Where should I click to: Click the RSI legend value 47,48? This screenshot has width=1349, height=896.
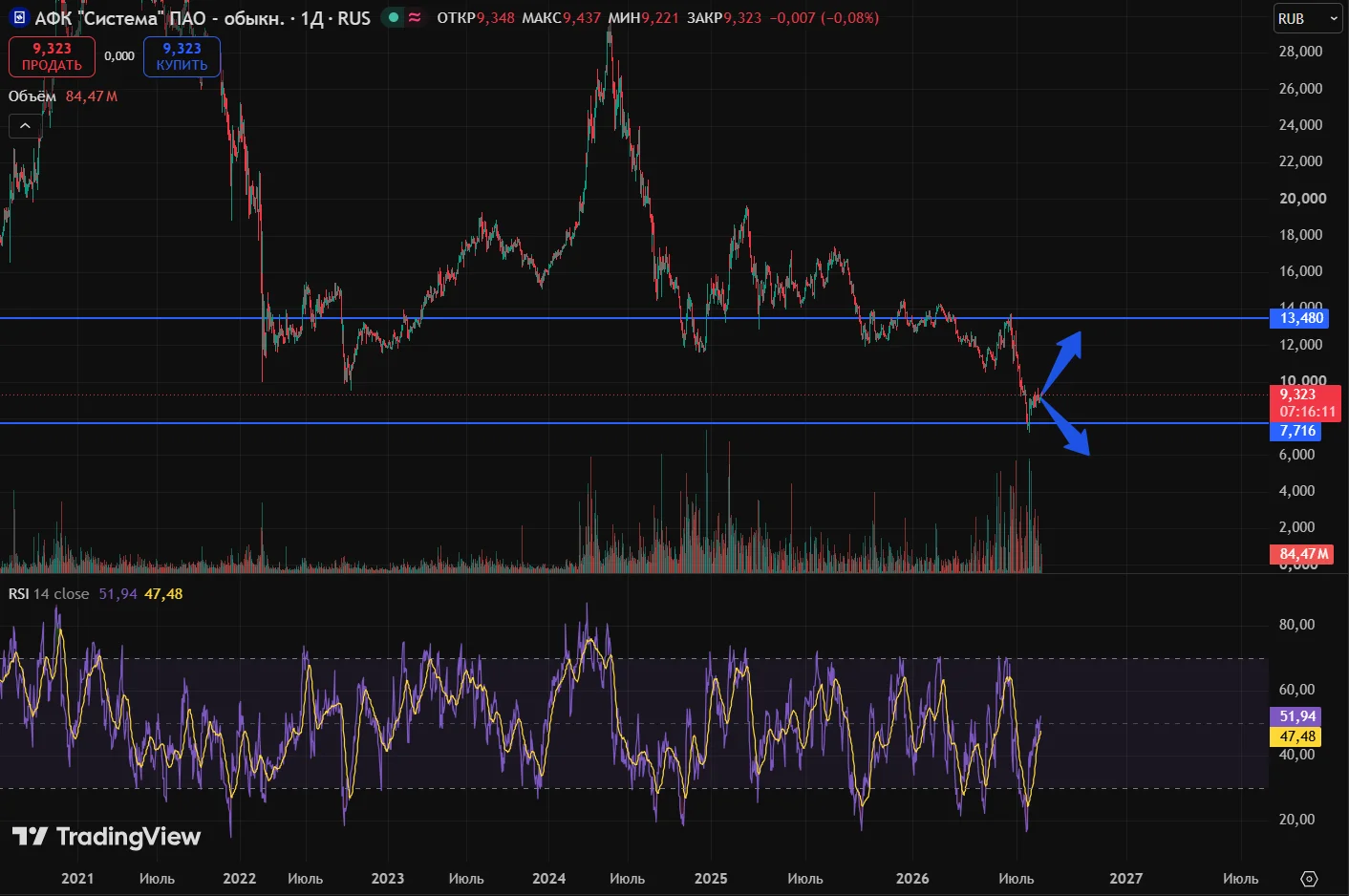click(163, 594)
